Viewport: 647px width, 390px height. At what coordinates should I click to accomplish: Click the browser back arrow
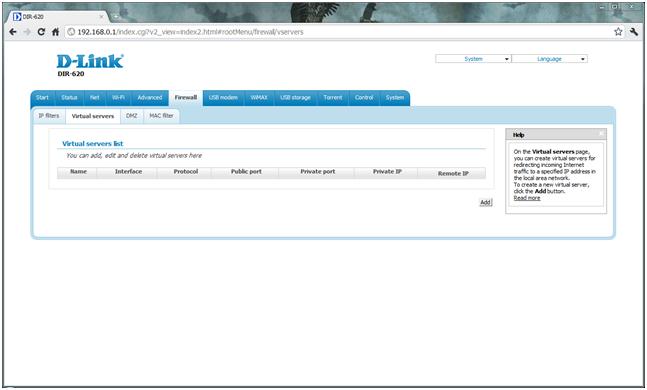[13, 32]
